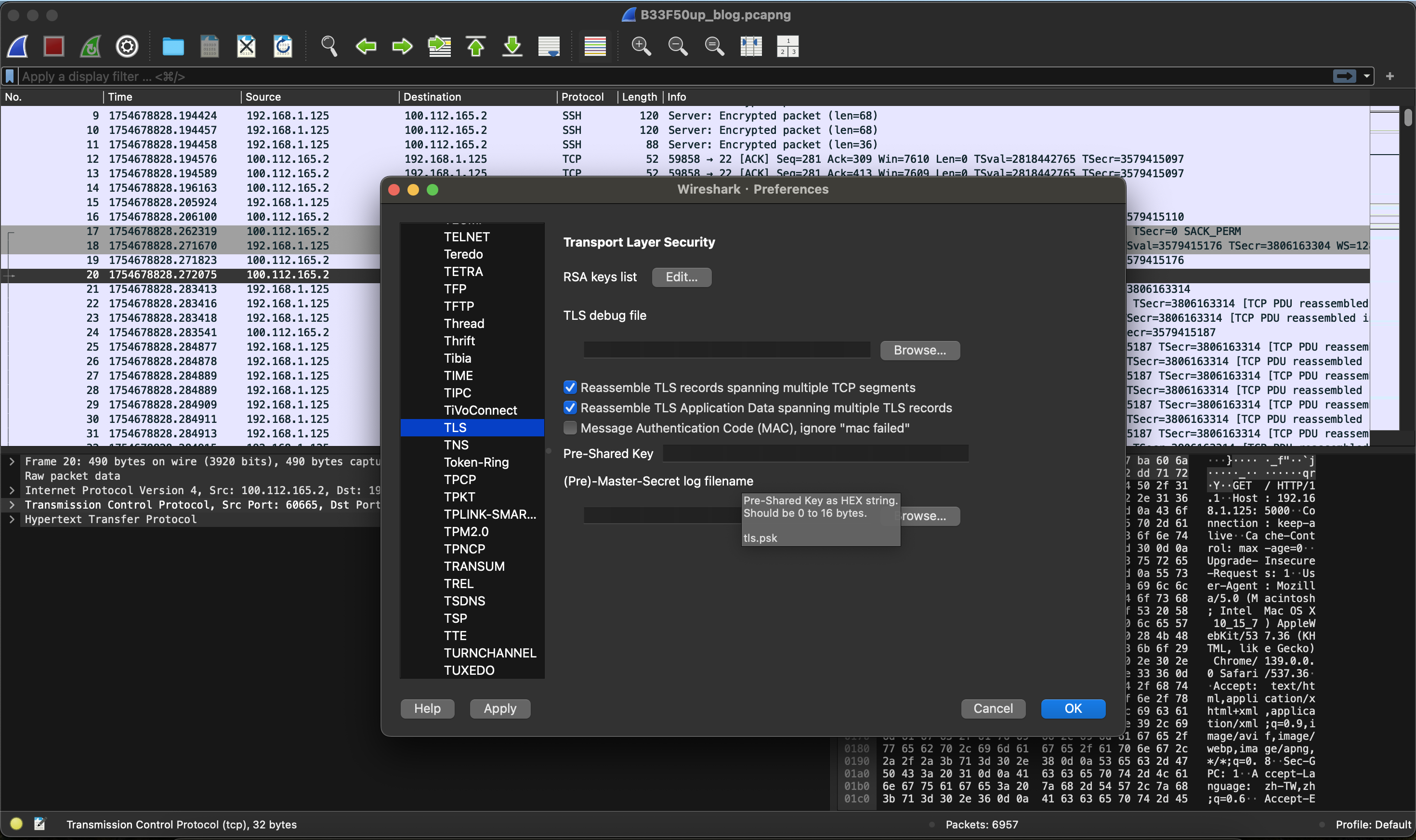Select Thrift in the protocol list
The image size is (1416, 840).
click(x=459, y=341)
